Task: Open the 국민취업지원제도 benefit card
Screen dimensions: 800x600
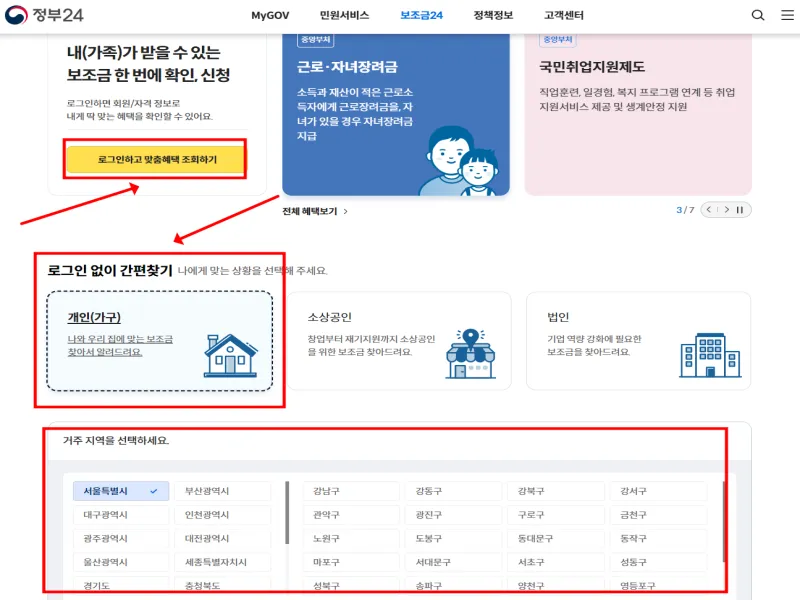Action: click(x=638, y=110)
